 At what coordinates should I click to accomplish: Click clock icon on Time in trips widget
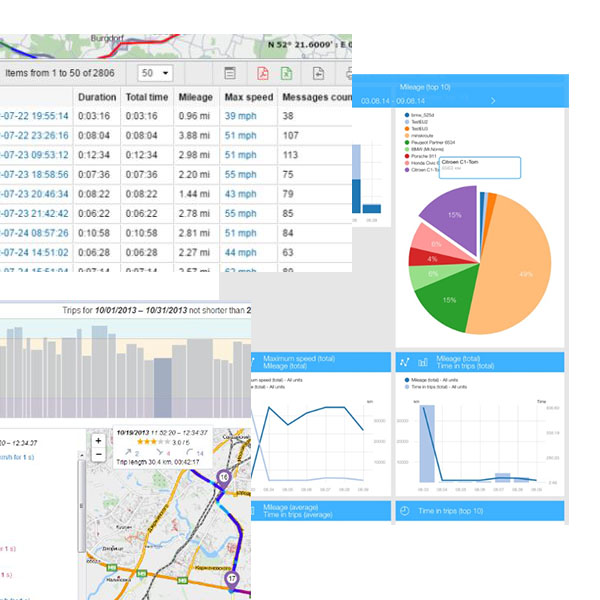405,511
